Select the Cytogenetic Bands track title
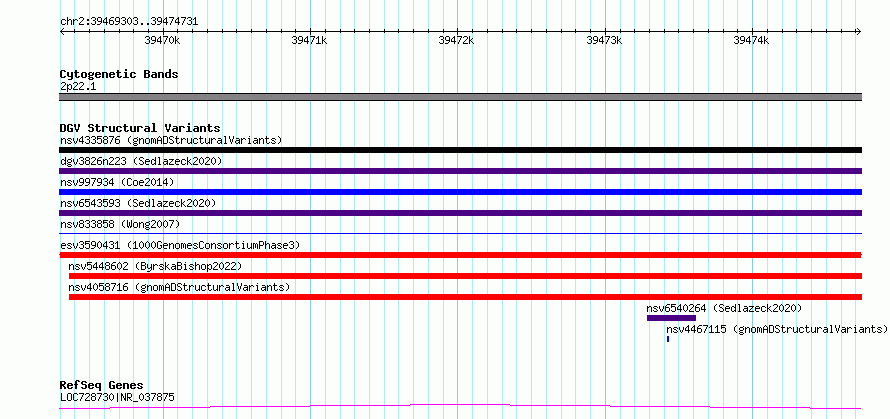 [x=119, y=74]
